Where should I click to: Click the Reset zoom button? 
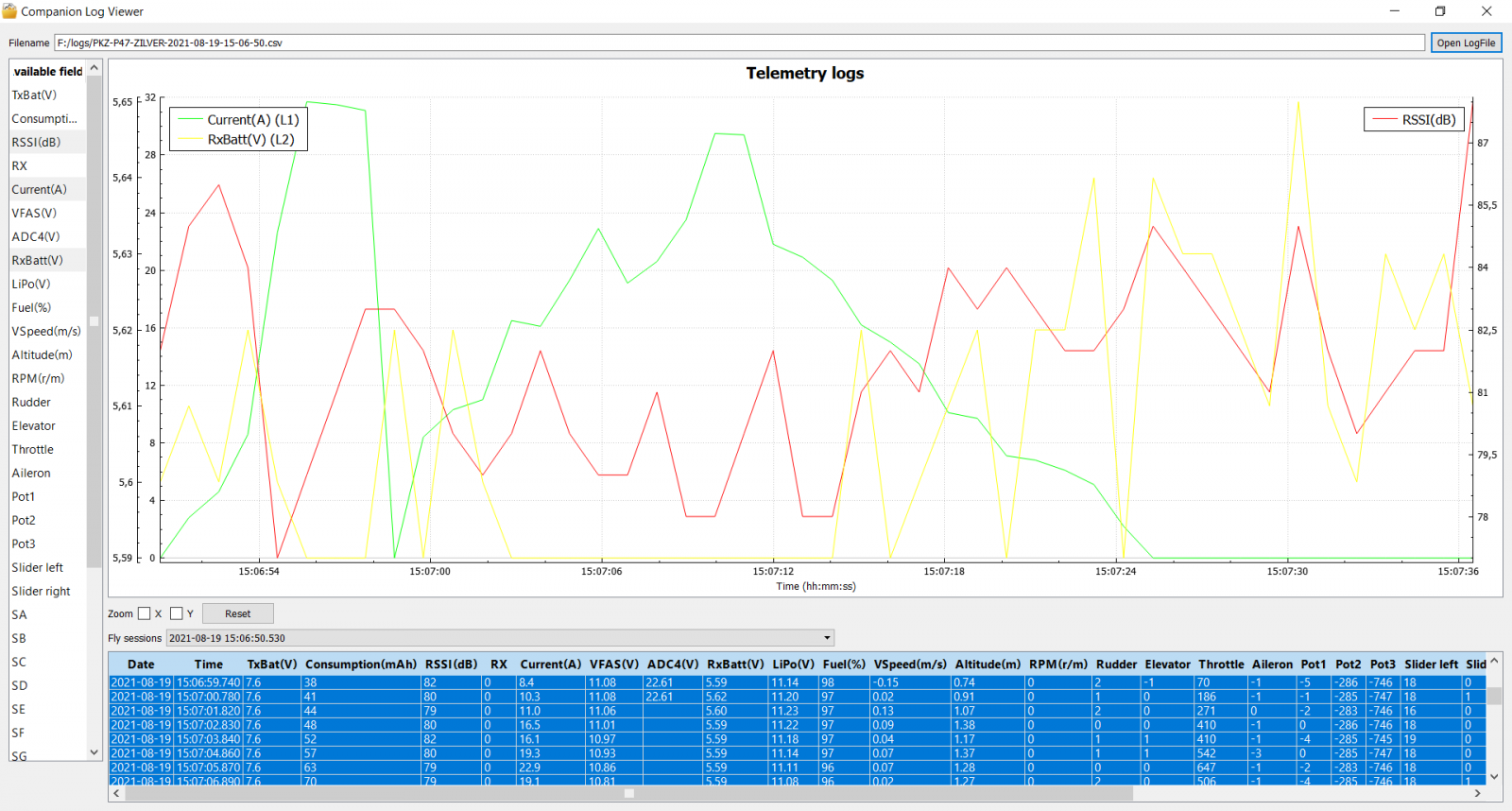(238, 613)
